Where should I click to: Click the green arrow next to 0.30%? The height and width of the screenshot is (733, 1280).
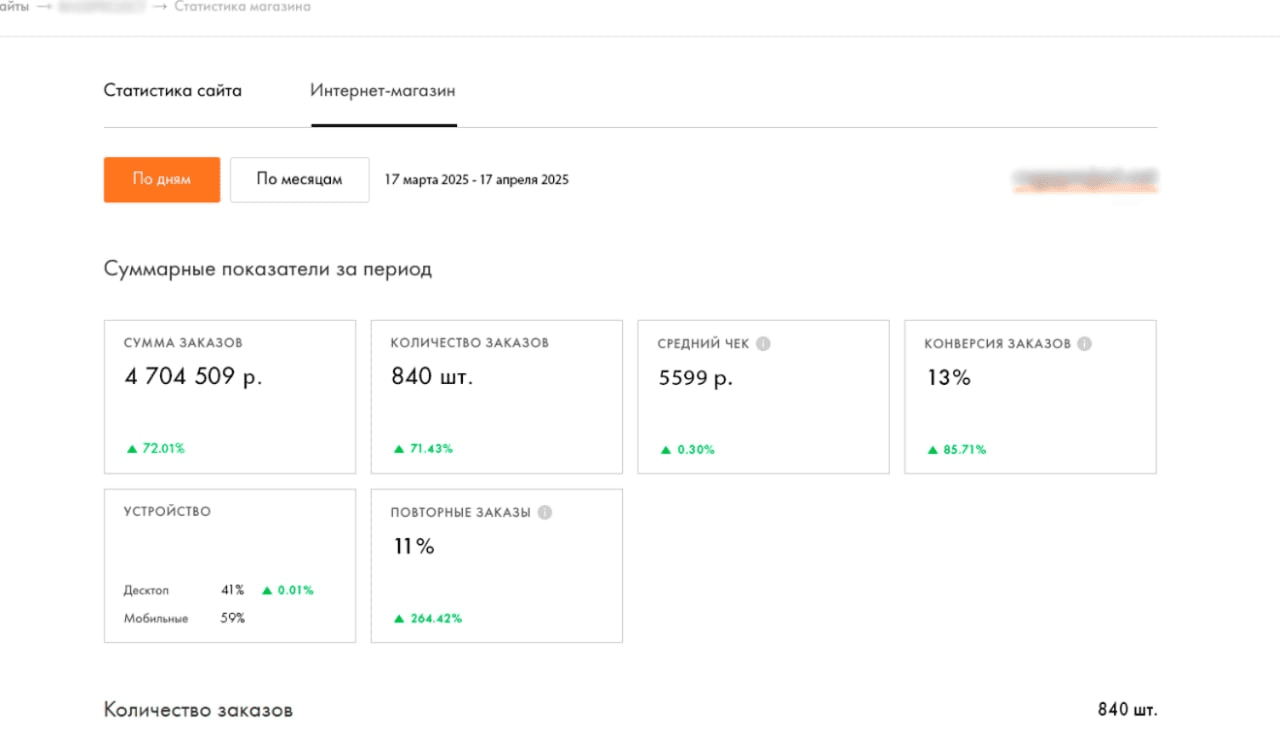click(666, 450)
